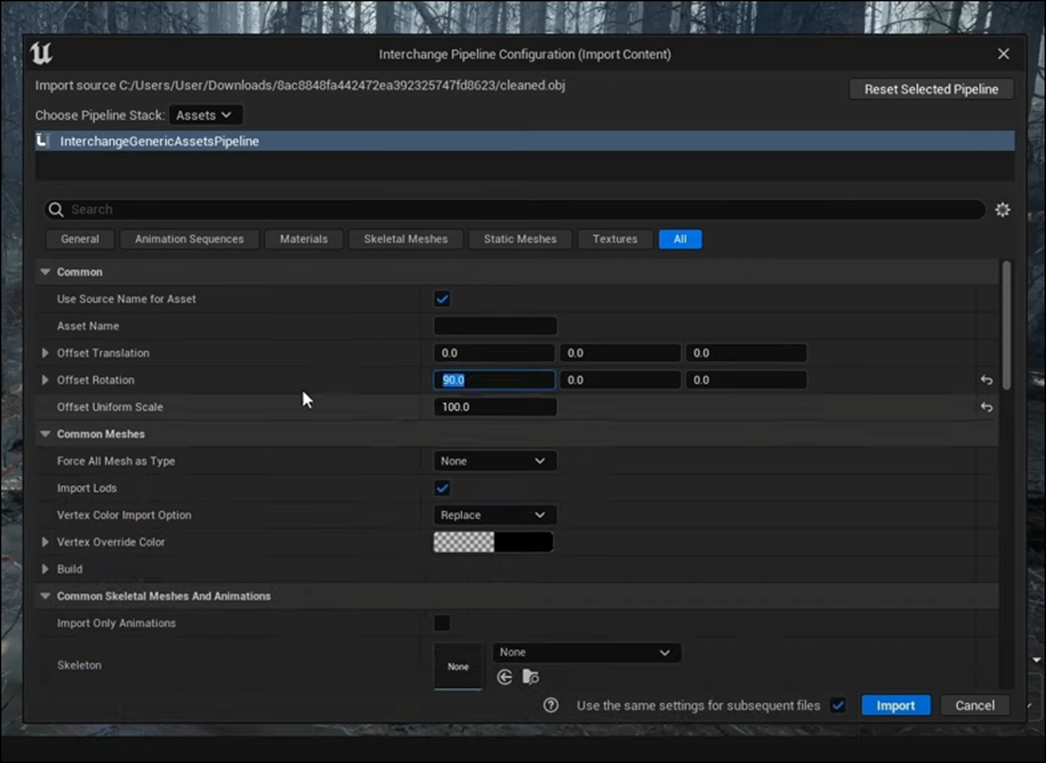The height and width of the screenshot is (763, 1046).
Task: Switch to the Static Meshes tab
Action: click(520, 239)
